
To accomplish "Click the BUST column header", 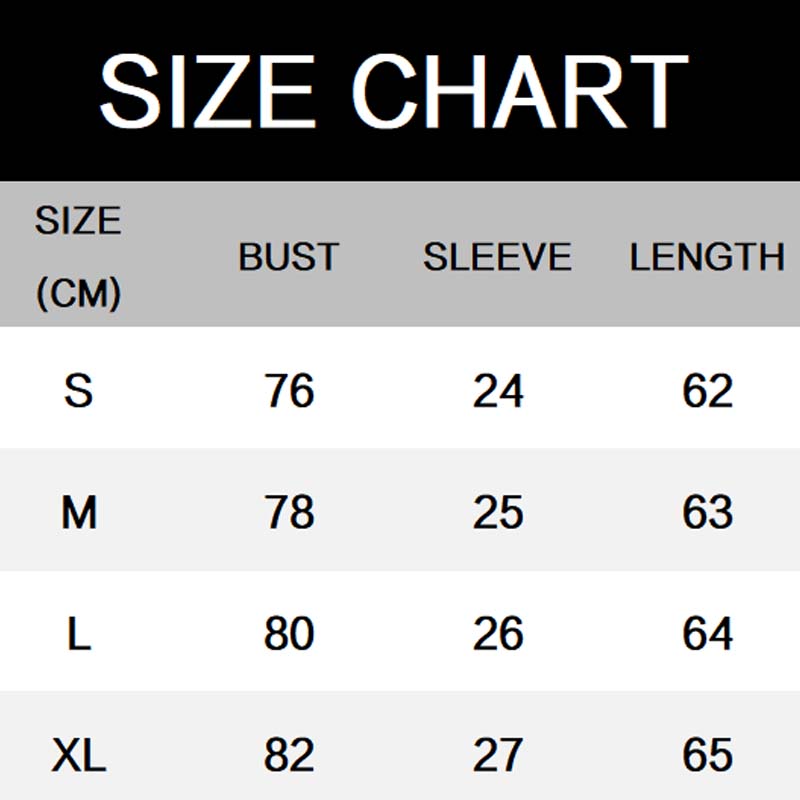I will [289, 257].
